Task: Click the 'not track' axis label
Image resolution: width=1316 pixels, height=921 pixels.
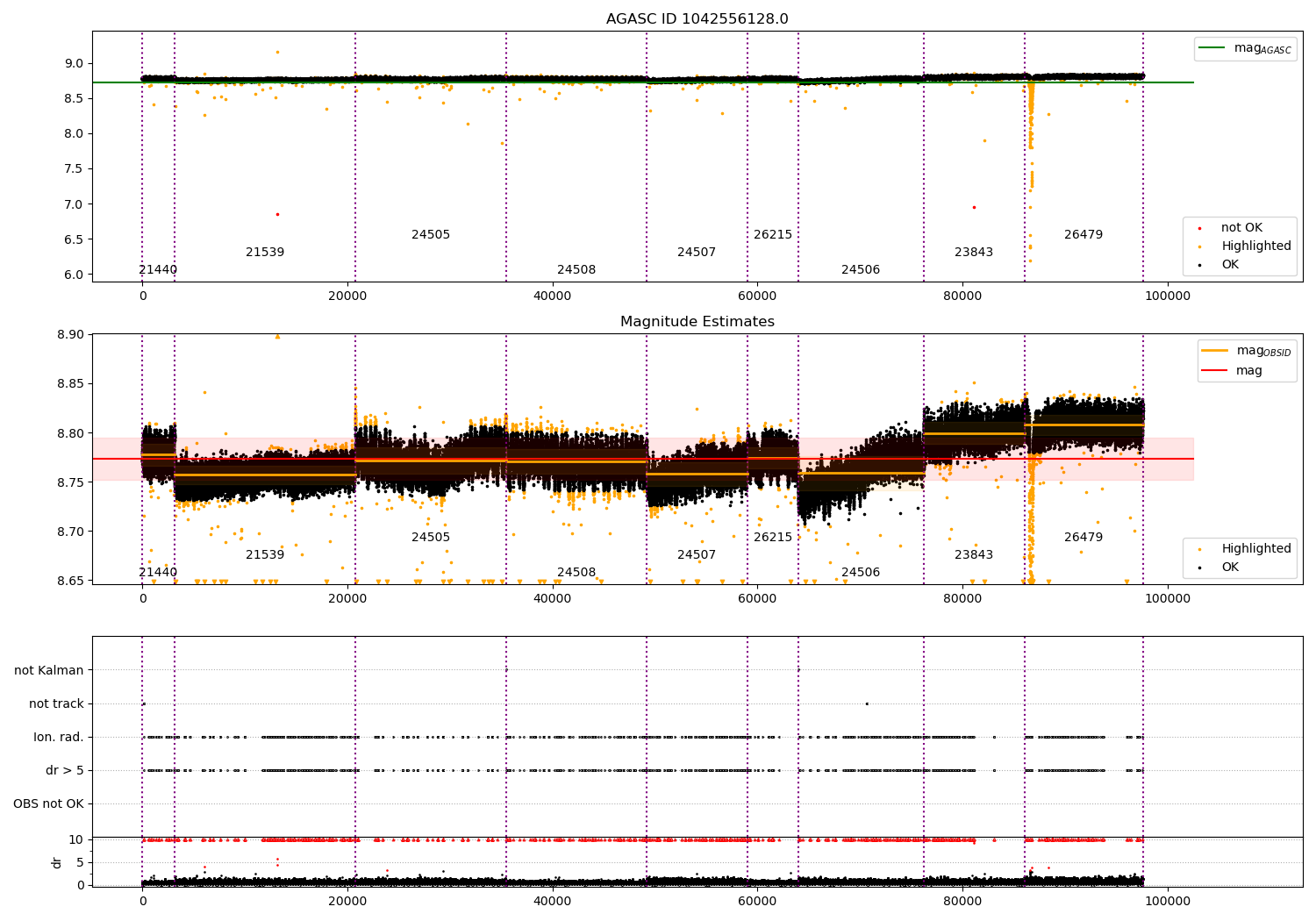Action: click(x=56, y=703)
